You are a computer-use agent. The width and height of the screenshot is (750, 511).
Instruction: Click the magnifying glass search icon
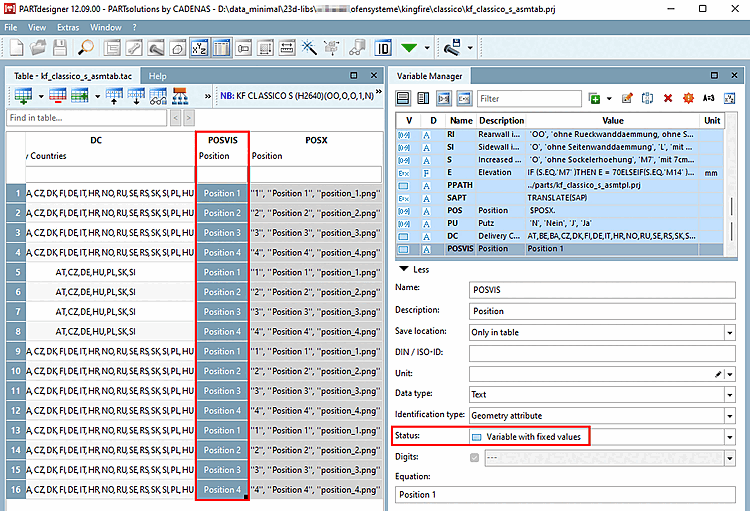click(x=86, y=47)
